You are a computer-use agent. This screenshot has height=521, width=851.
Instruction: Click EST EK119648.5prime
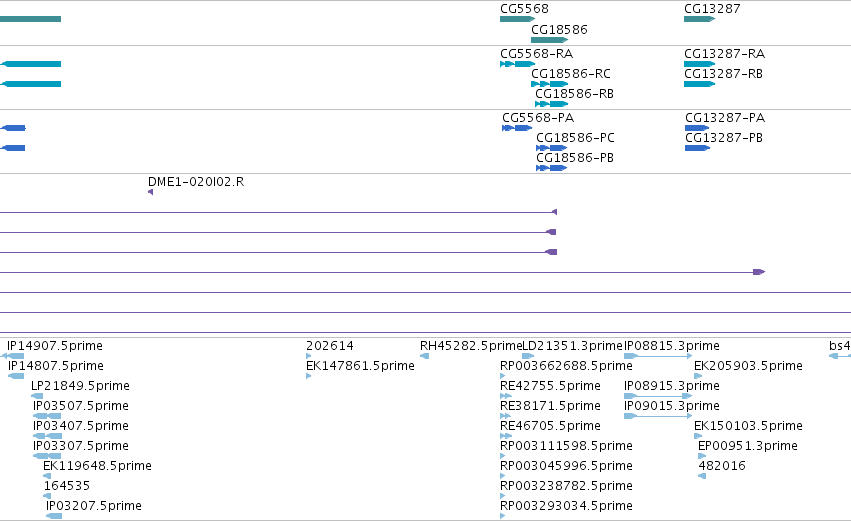pyautogui.click(x=47, y=476)
